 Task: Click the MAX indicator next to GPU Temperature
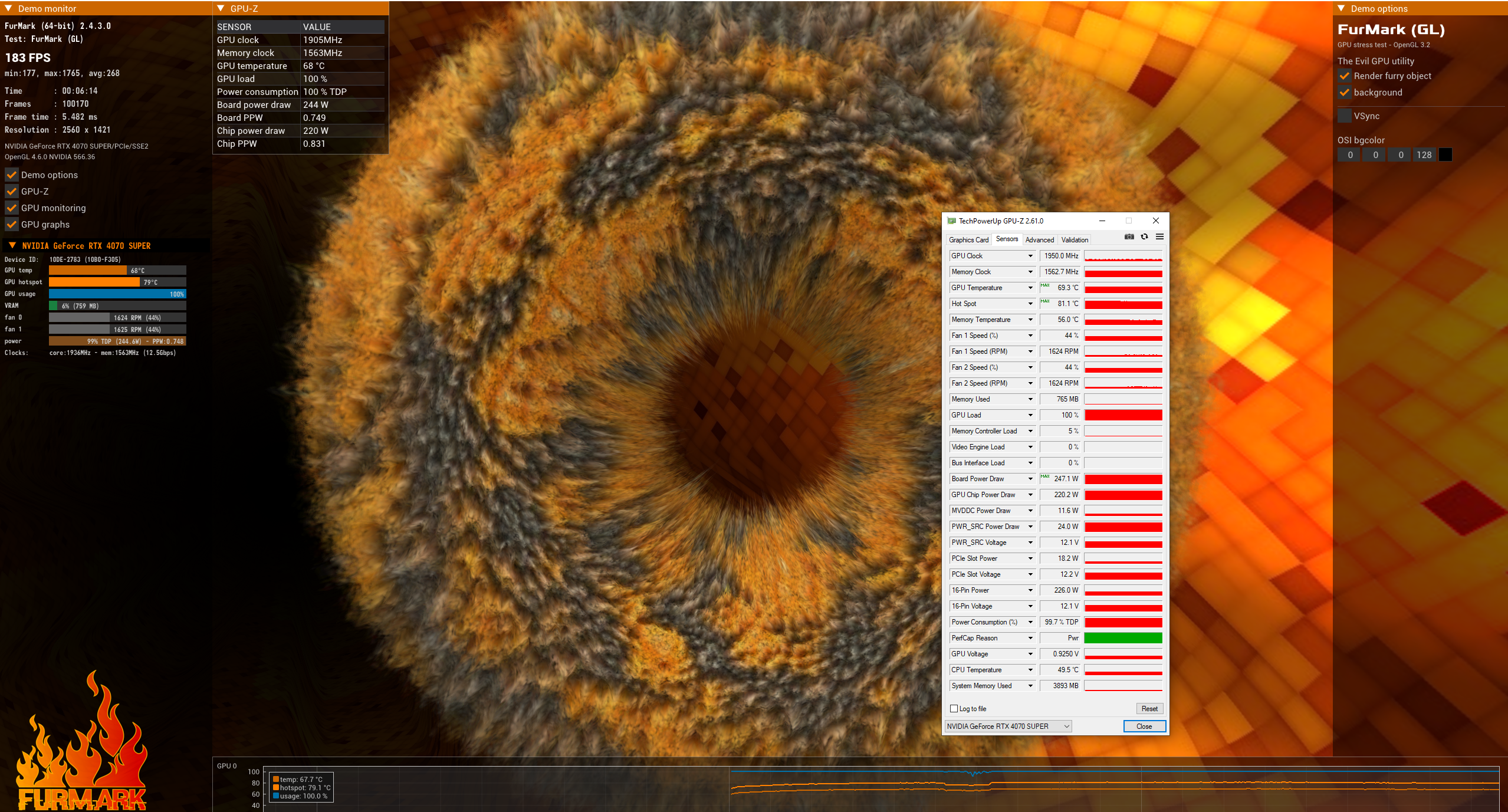pos(1045,285)
